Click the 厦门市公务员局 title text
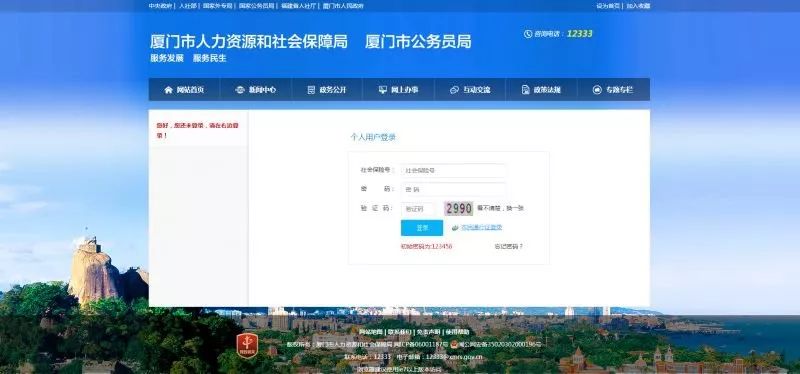The image size is (800, 374). coord(418,42)
